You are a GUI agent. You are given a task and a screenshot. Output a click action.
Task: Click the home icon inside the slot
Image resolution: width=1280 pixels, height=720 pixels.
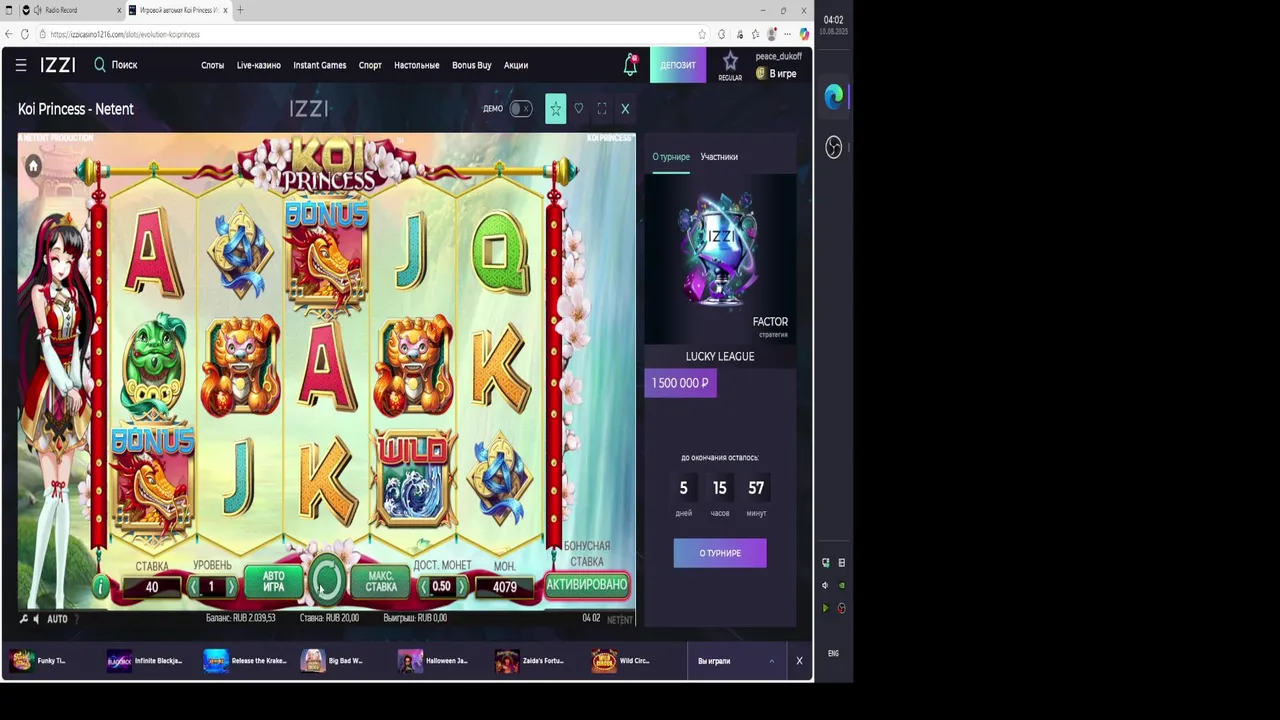(x=33, y=166)
